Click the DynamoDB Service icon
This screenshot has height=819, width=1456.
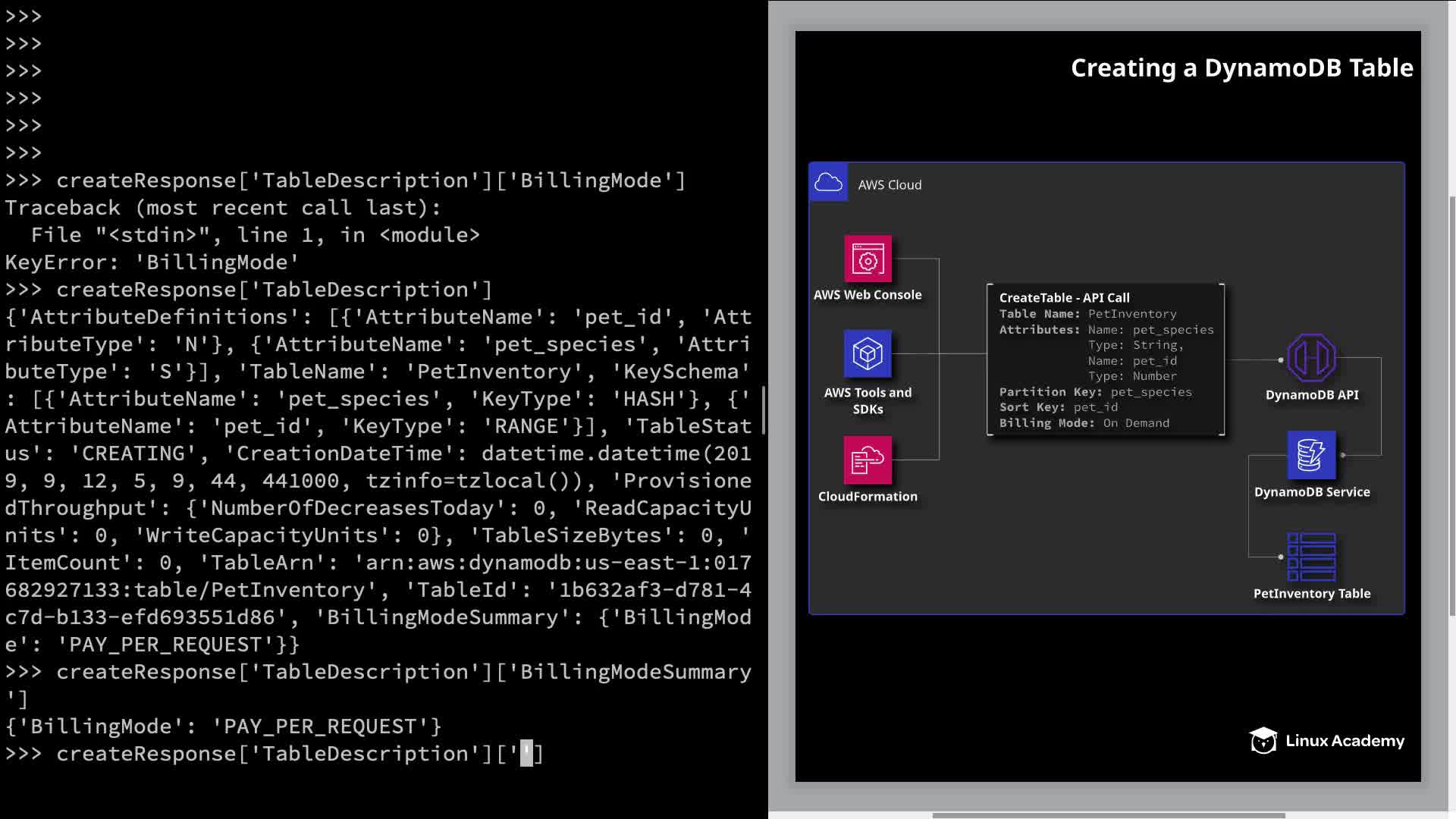tap(1311, 455)
